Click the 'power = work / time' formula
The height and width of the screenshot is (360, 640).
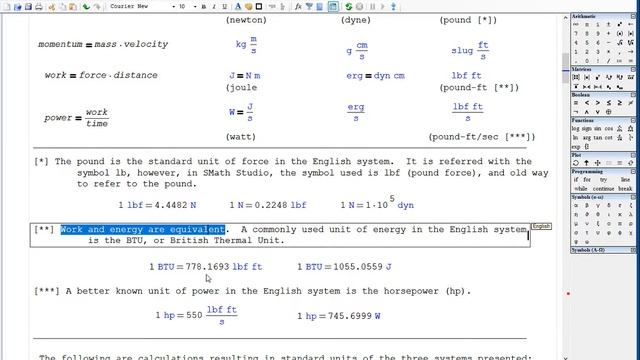pos(76,118)
